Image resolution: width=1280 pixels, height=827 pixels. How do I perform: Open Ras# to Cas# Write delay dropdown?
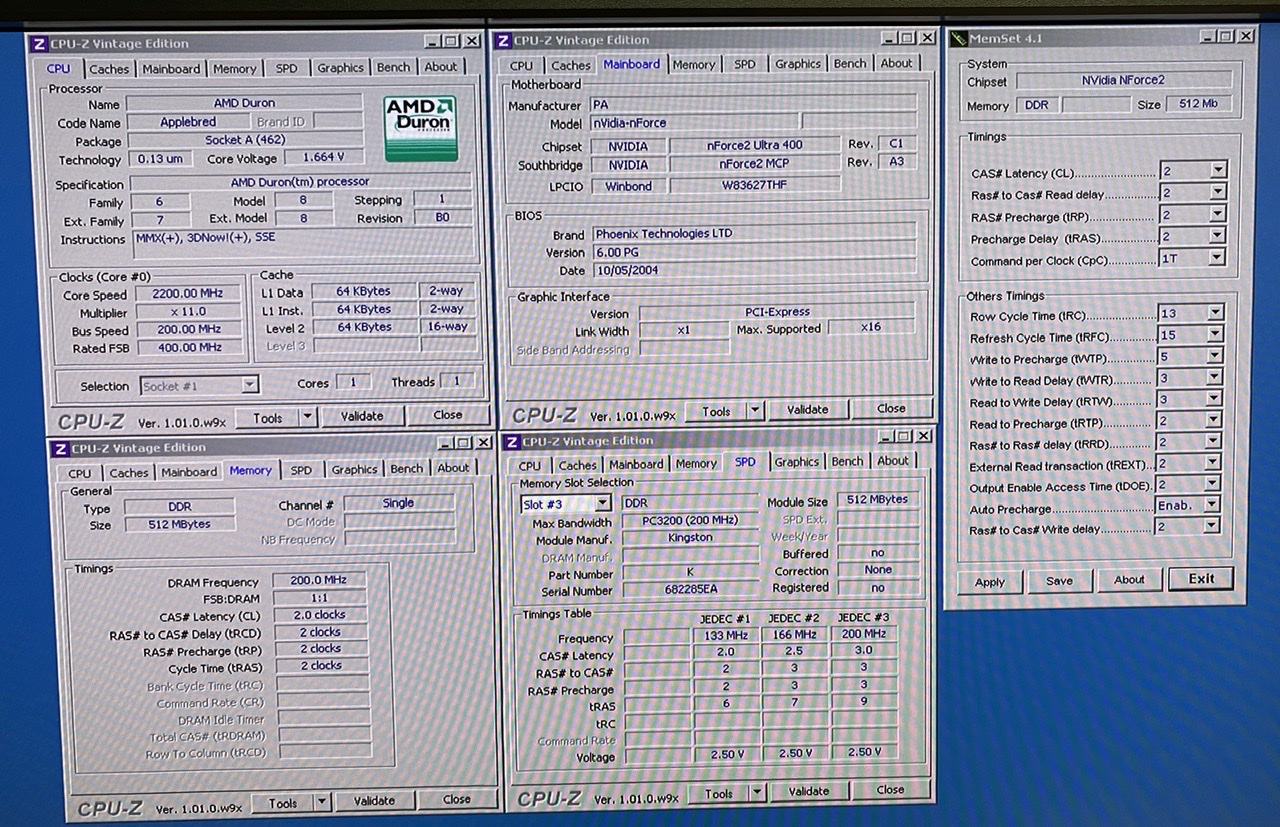click(1212, 527)
